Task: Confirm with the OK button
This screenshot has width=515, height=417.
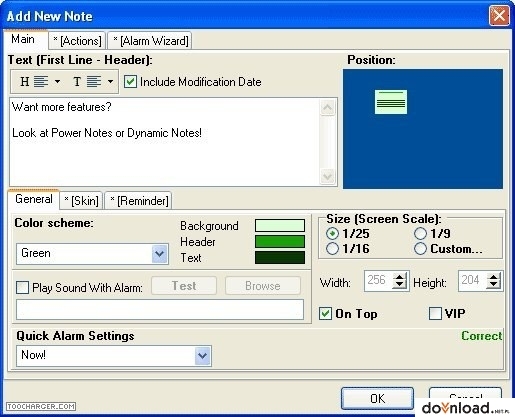Action: pos(377,398)
